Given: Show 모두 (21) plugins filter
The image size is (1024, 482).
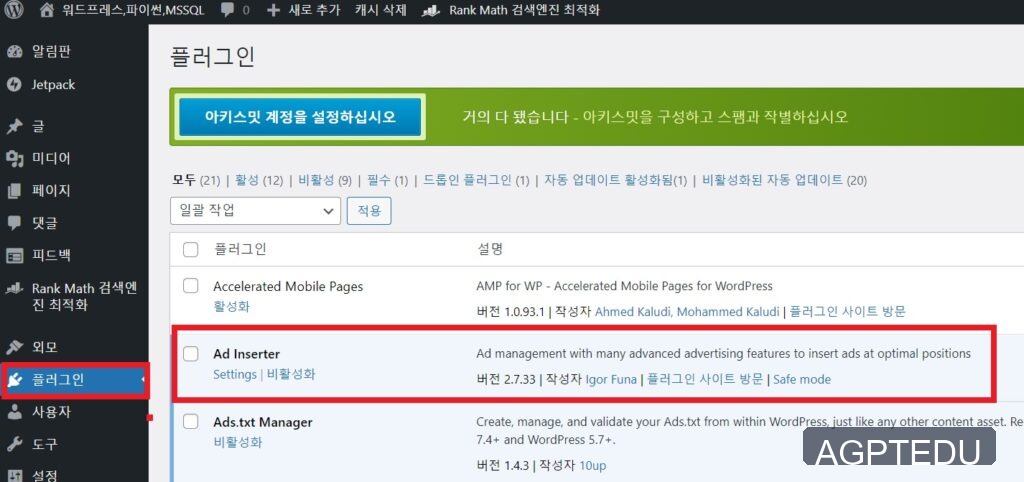Looking at the screenshot, I should pos(196,180).
